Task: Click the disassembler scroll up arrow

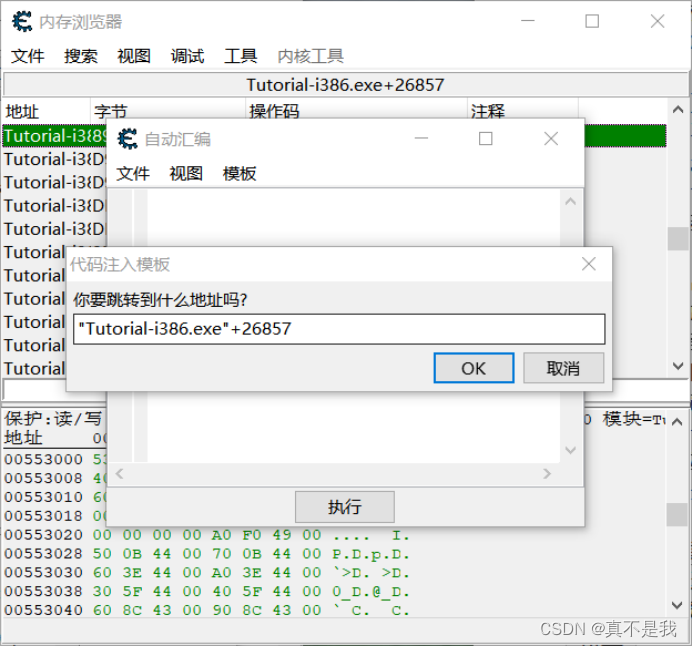Action: coord(678,109)
